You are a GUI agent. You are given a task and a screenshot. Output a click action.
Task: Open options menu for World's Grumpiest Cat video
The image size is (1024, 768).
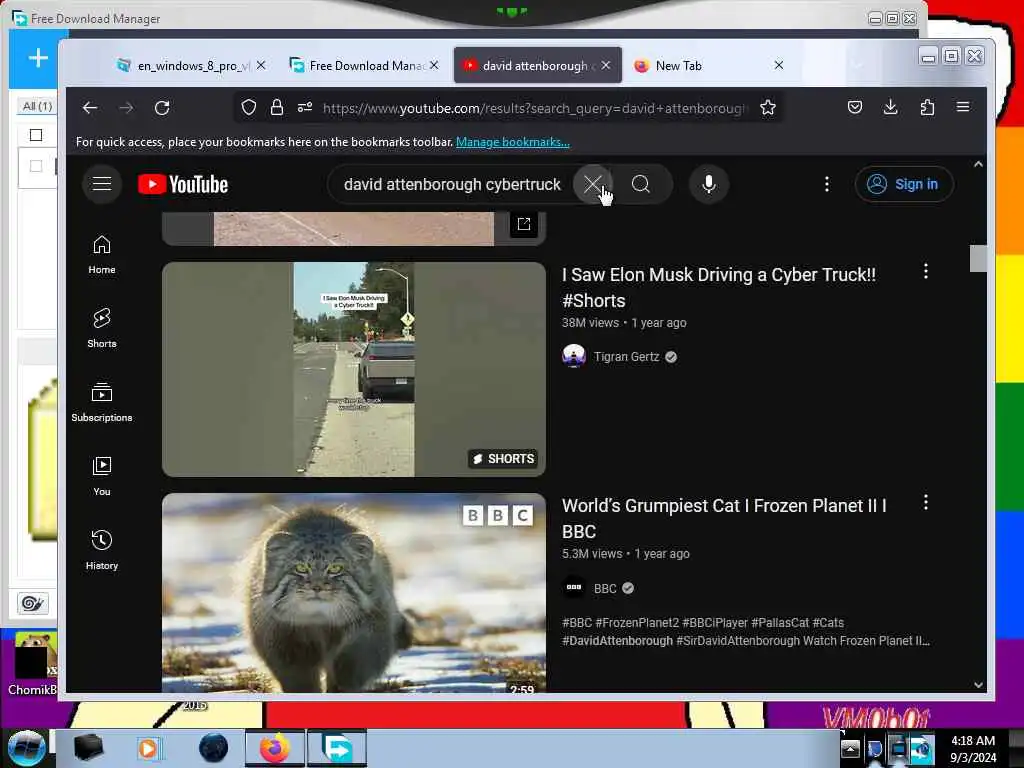pos(925,502)
